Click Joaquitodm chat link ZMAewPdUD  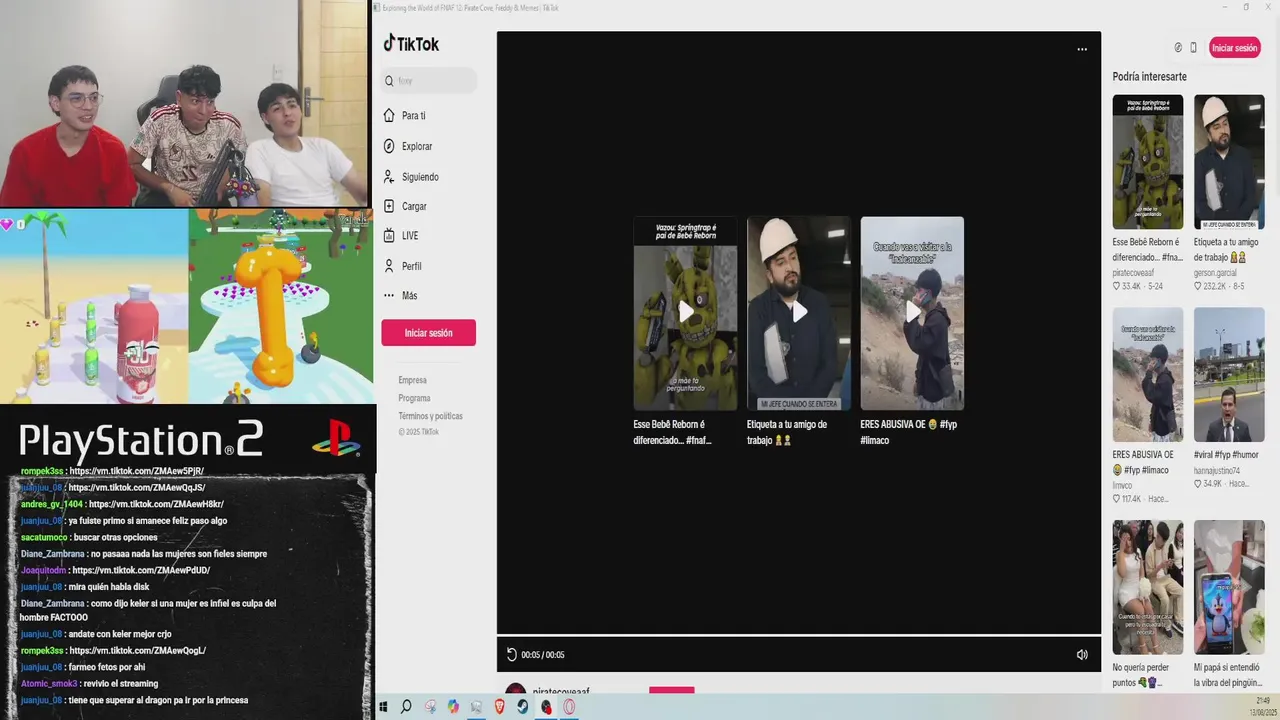tap(141, 570)
